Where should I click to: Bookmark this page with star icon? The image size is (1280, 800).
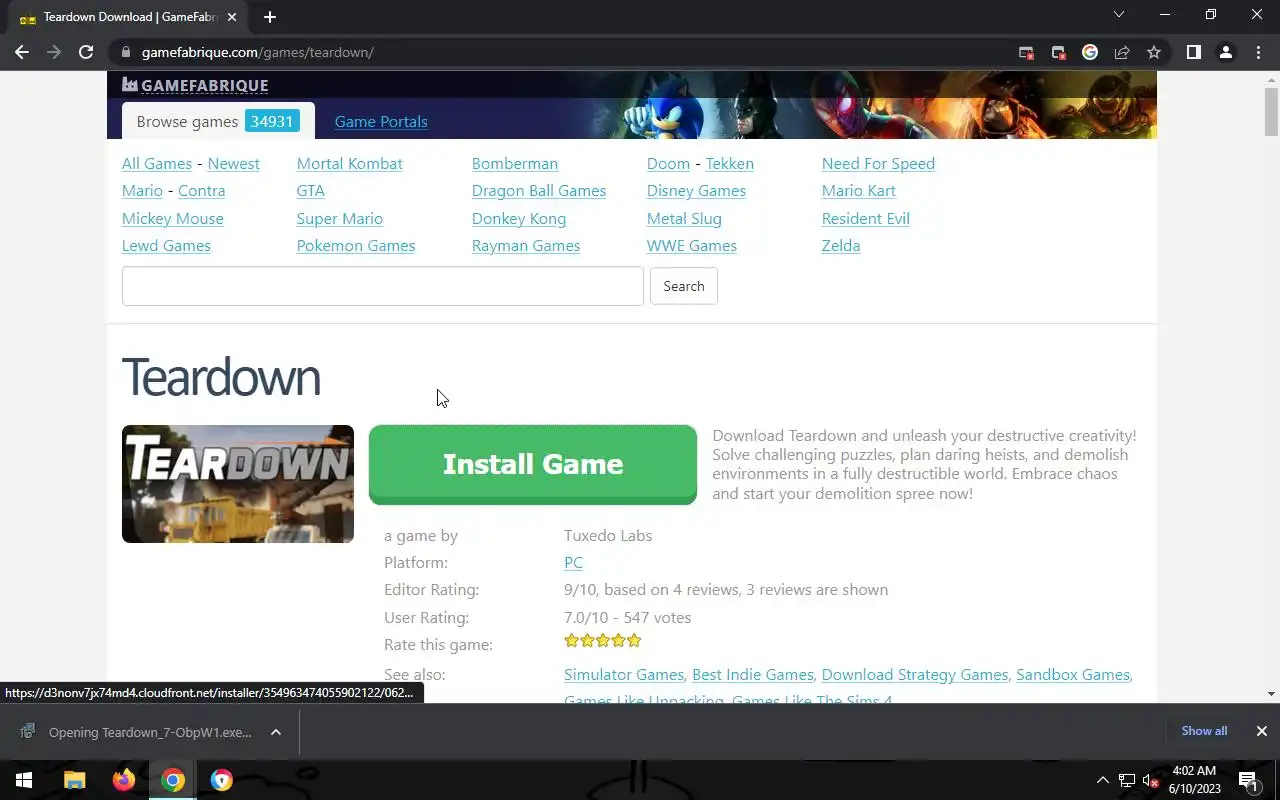1154,52
